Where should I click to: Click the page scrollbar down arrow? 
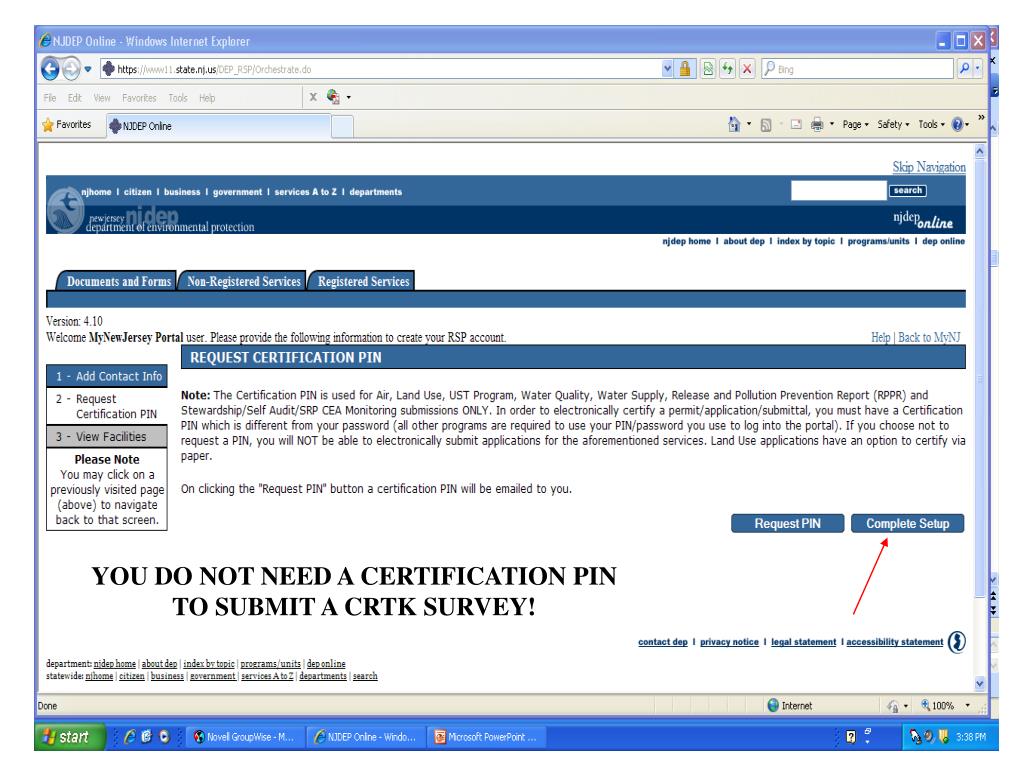coord(980,684)
